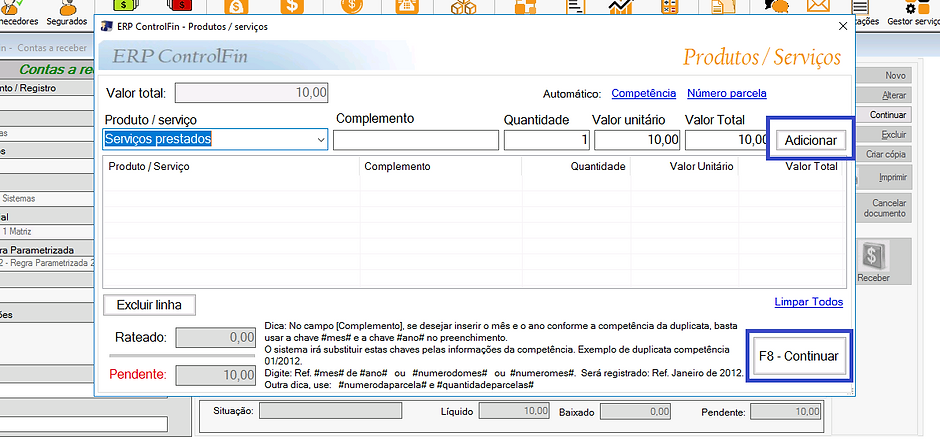Click the Líquido value field
The image size is (940, 440).
tap(514, 411)
